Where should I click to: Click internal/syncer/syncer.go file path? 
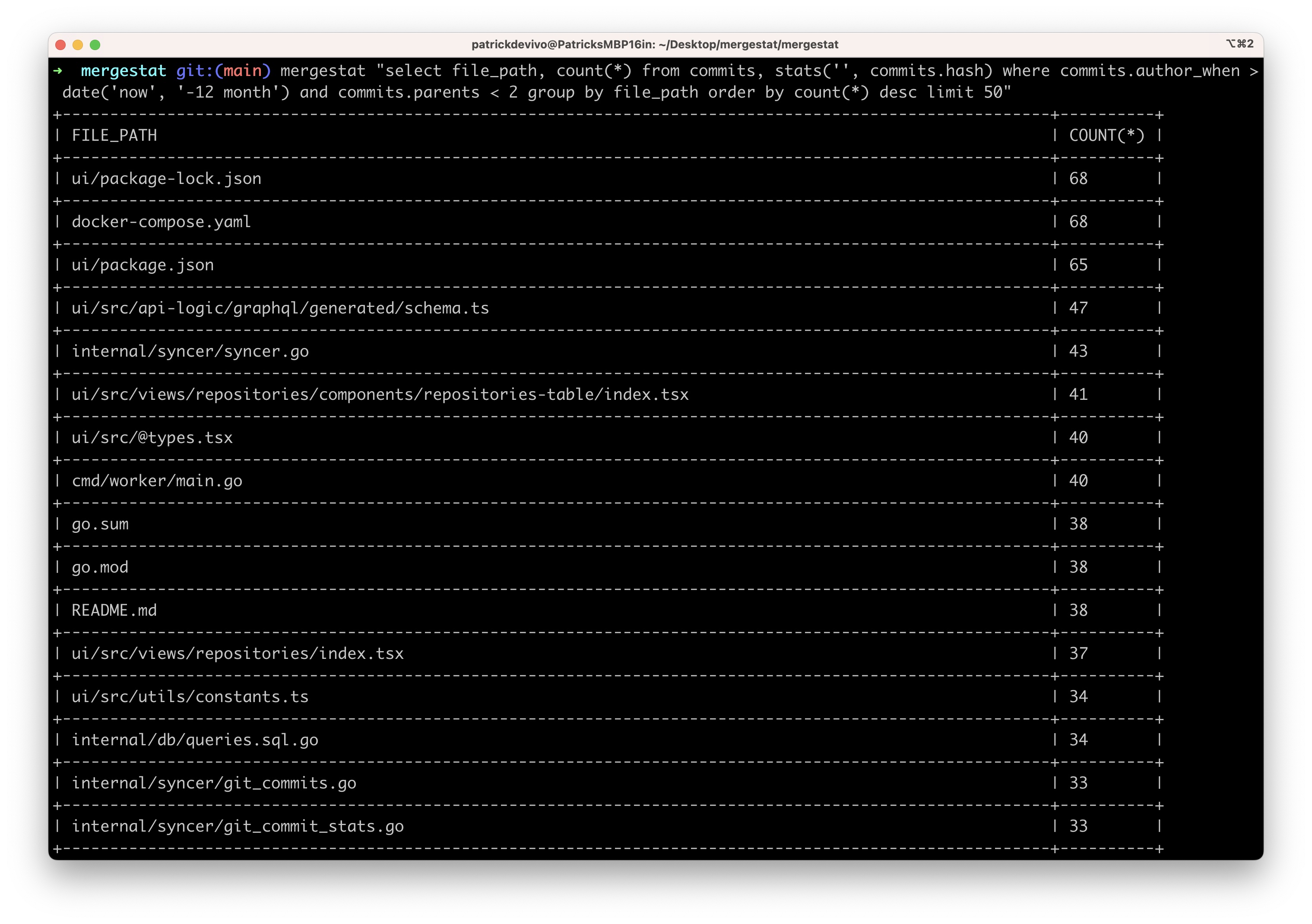pyautogui.click(x=190, y=351)
